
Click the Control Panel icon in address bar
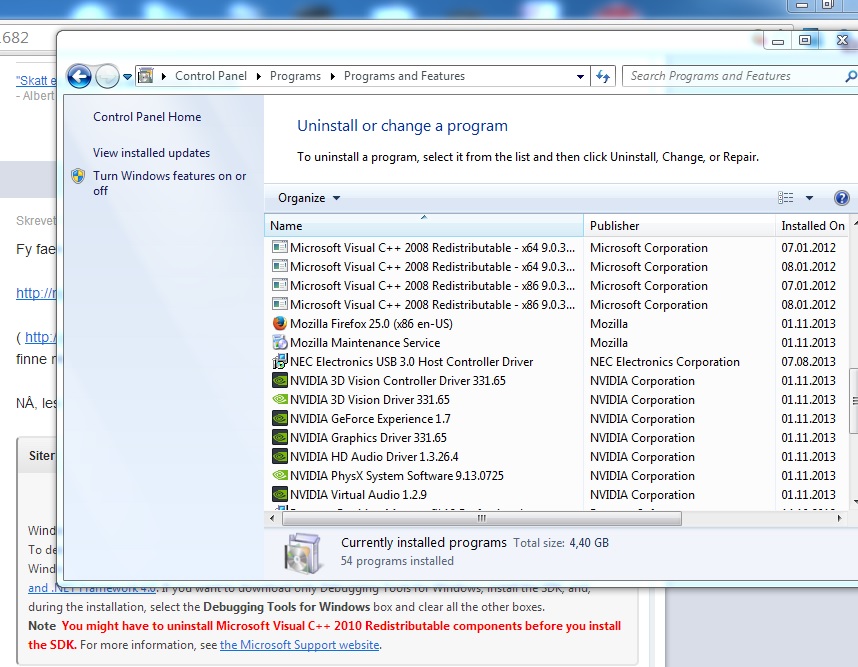(x=146, y=76)
